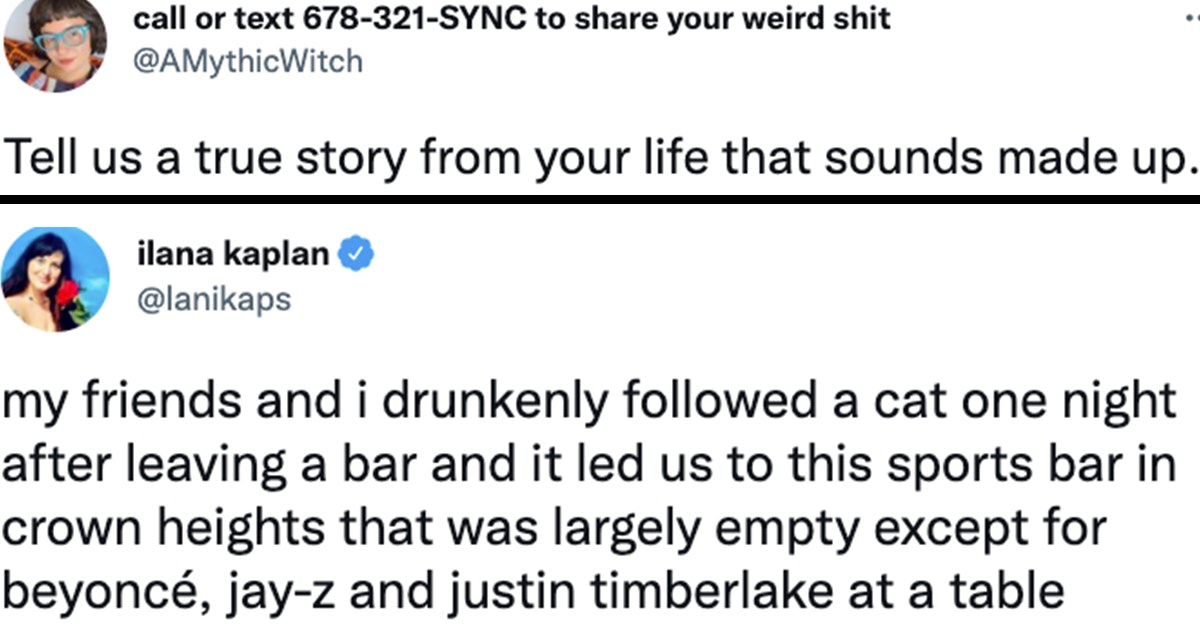Open the @AMythicWitch profile picture
1200x628 pixels.
point(55,45)
